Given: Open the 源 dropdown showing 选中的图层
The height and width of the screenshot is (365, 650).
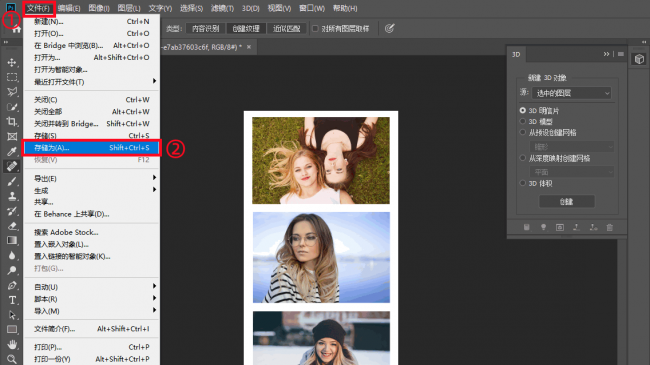Looking at the screenshot, I should click(572, 93).
